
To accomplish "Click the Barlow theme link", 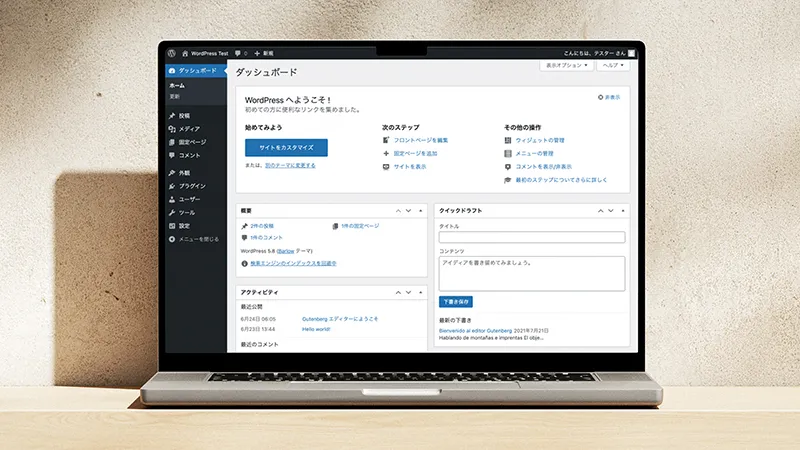I will [286, 251].
